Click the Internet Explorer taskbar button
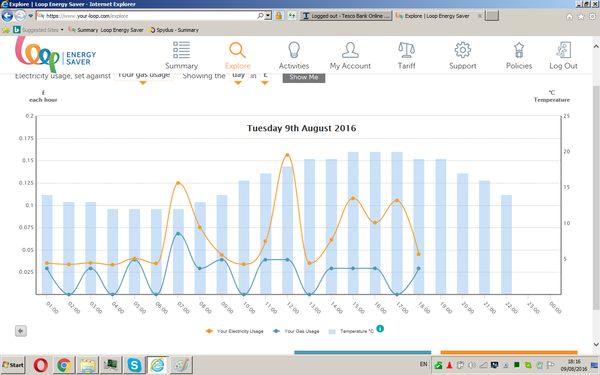 pyautogui.click(x=158, y=365)
